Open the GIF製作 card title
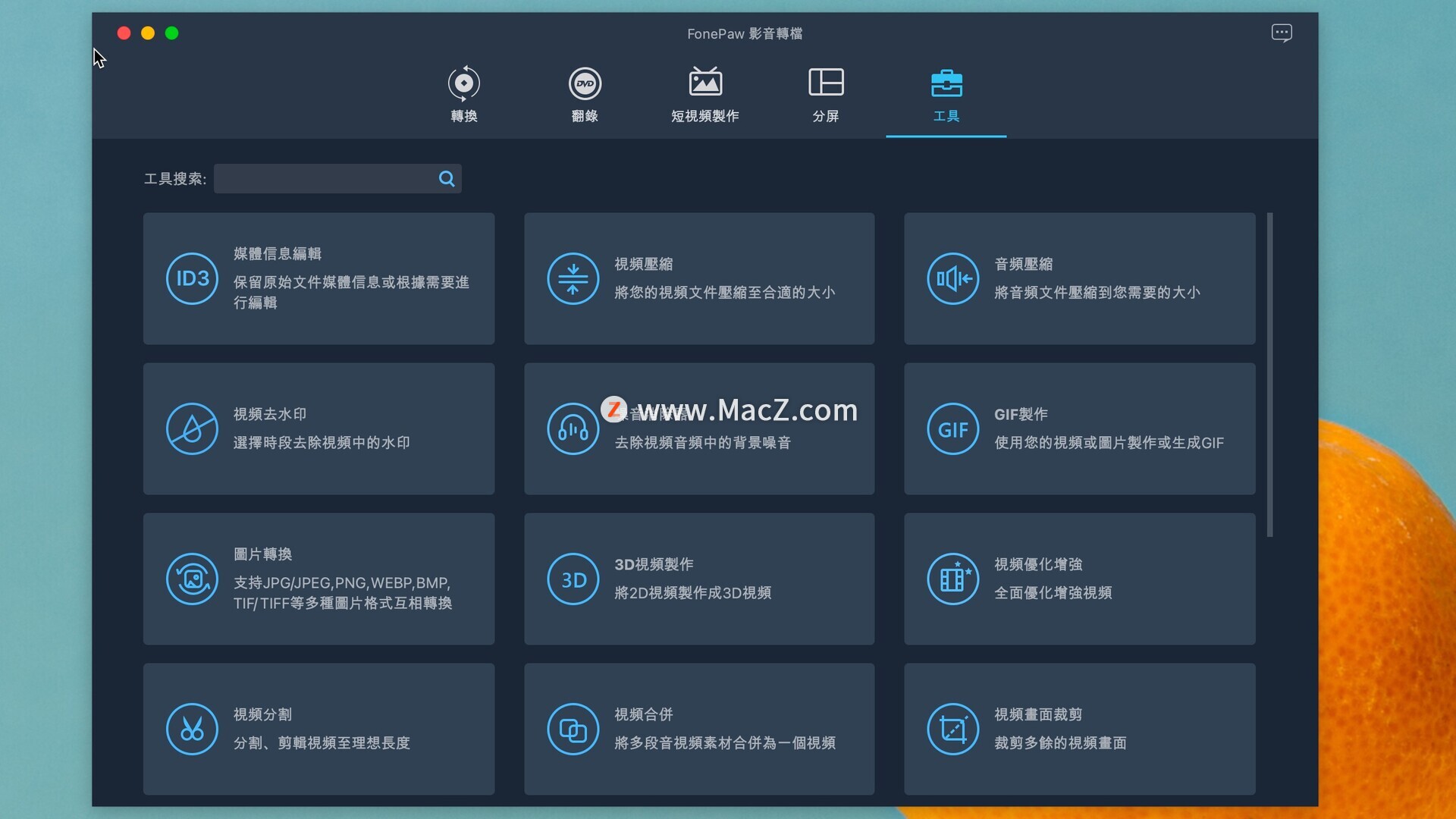Image resolution: width=1456 pixels, height=819 pixels. coord(1021,414)
